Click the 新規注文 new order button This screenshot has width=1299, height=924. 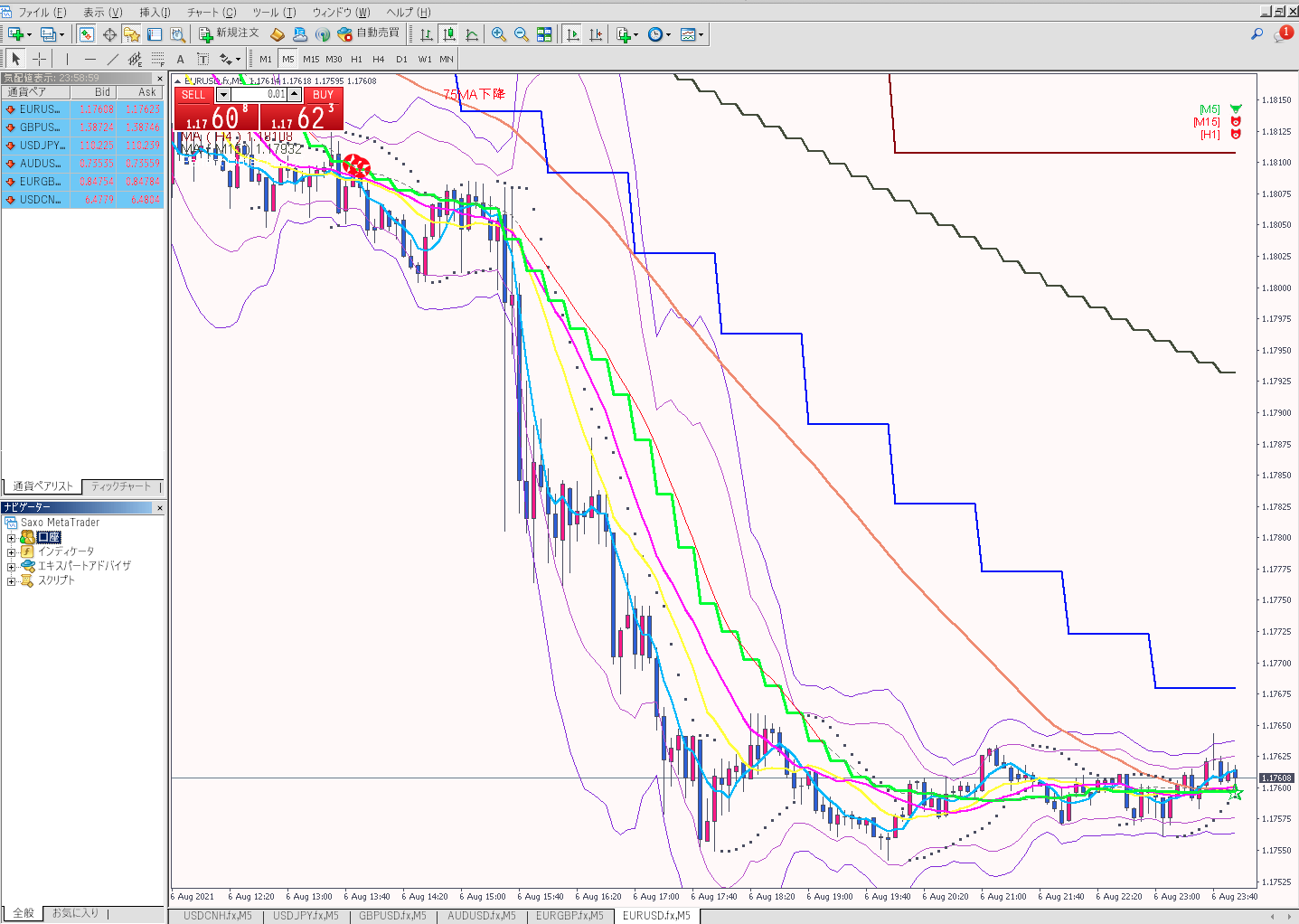[229, 33]
